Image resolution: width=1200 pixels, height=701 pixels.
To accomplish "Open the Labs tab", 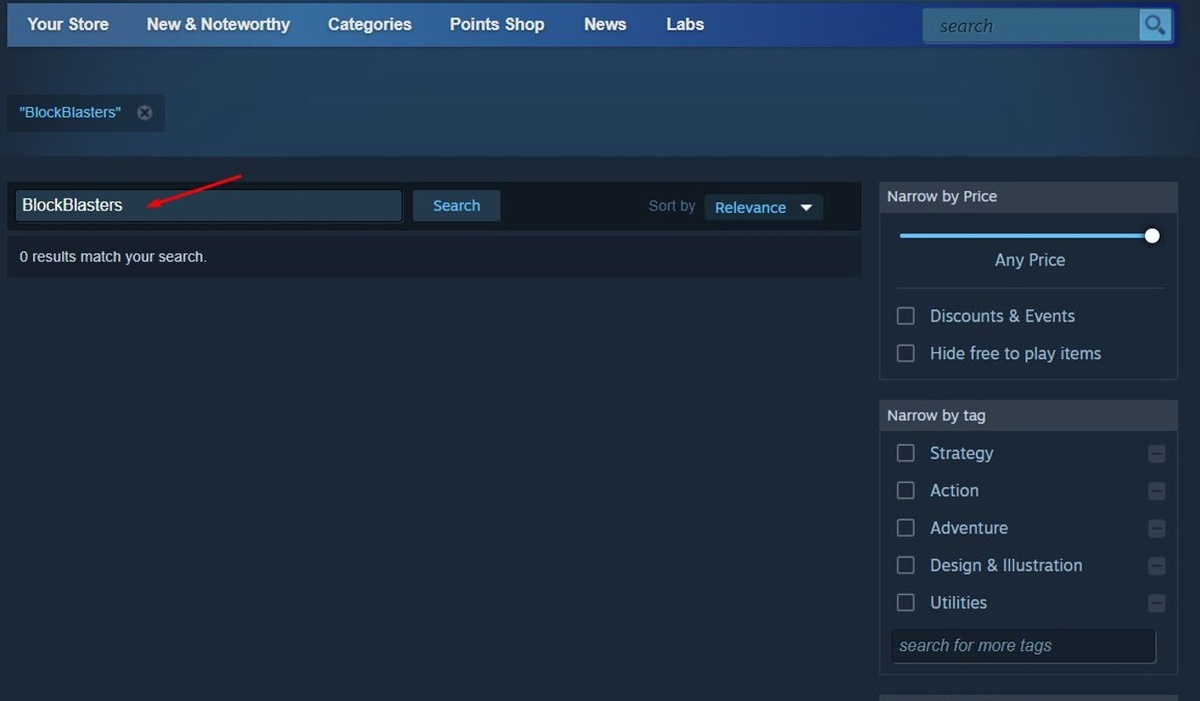I will pyautogui.click(x=685, y=24).
